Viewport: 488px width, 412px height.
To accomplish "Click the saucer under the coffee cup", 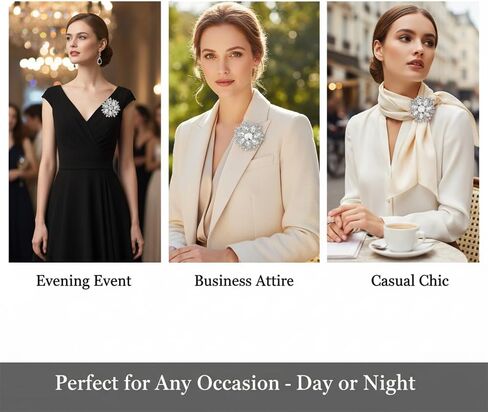I will tap(402, 248).
